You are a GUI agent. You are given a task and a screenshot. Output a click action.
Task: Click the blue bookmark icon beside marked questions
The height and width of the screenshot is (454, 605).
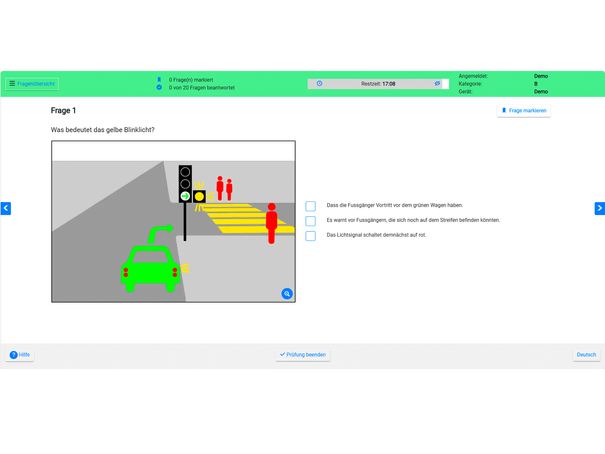click(159, 80)
